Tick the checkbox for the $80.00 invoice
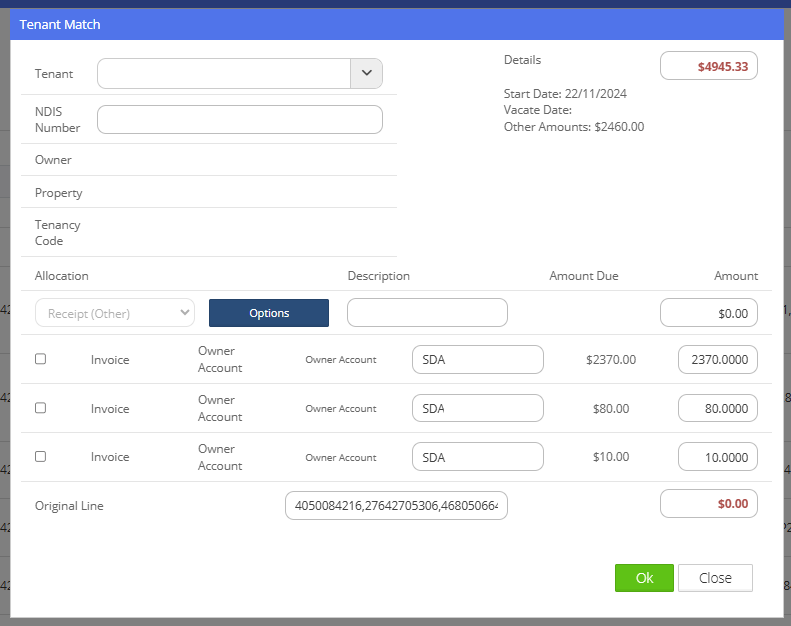Image resolution: width=791 pixels, height=626 pixels. coord(40,408)
